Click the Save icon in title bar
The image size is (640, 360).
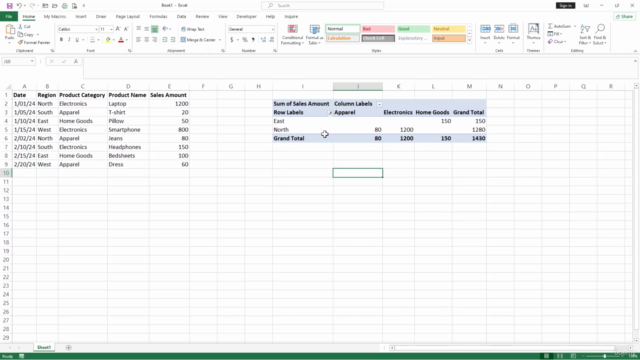[9, 6]
